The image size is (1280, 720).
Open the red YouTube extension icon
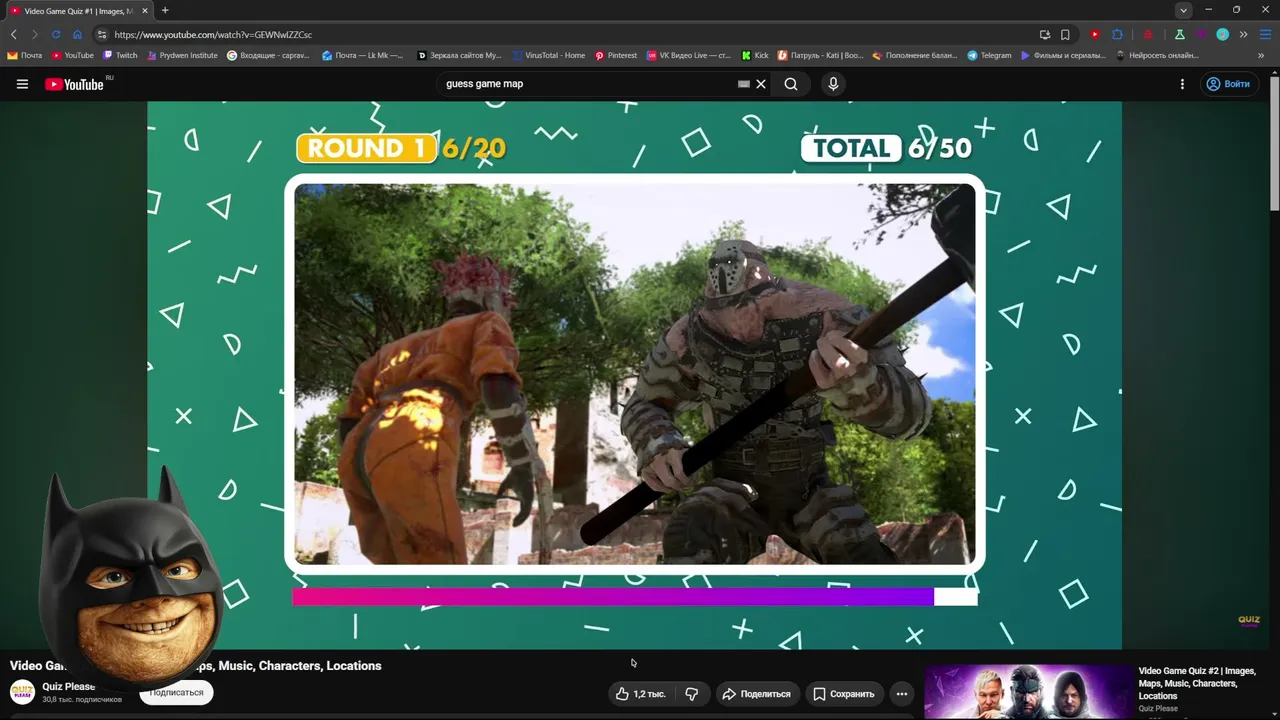pyautogui.click(x=1095, y=34)
